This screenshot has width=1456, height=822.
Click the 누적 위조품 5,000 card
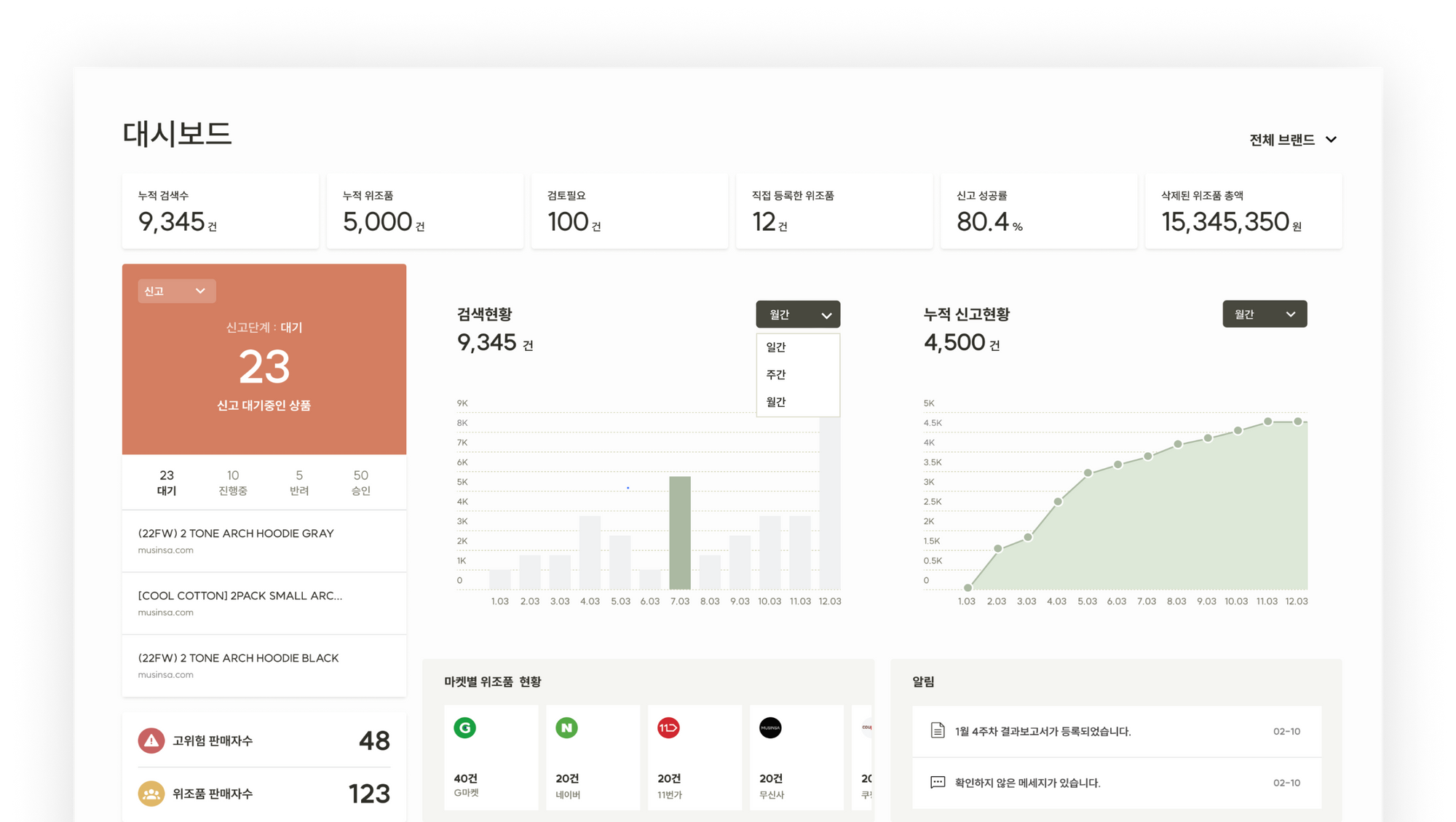425,211
